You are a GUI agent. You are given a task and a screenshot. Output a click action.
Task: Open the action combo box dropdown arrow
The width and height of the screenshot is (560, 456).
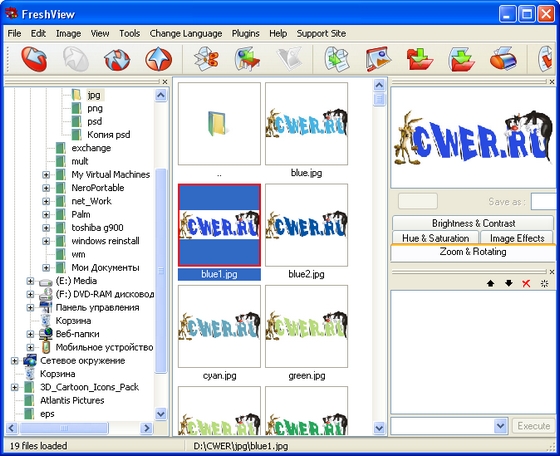pos(501,426)
